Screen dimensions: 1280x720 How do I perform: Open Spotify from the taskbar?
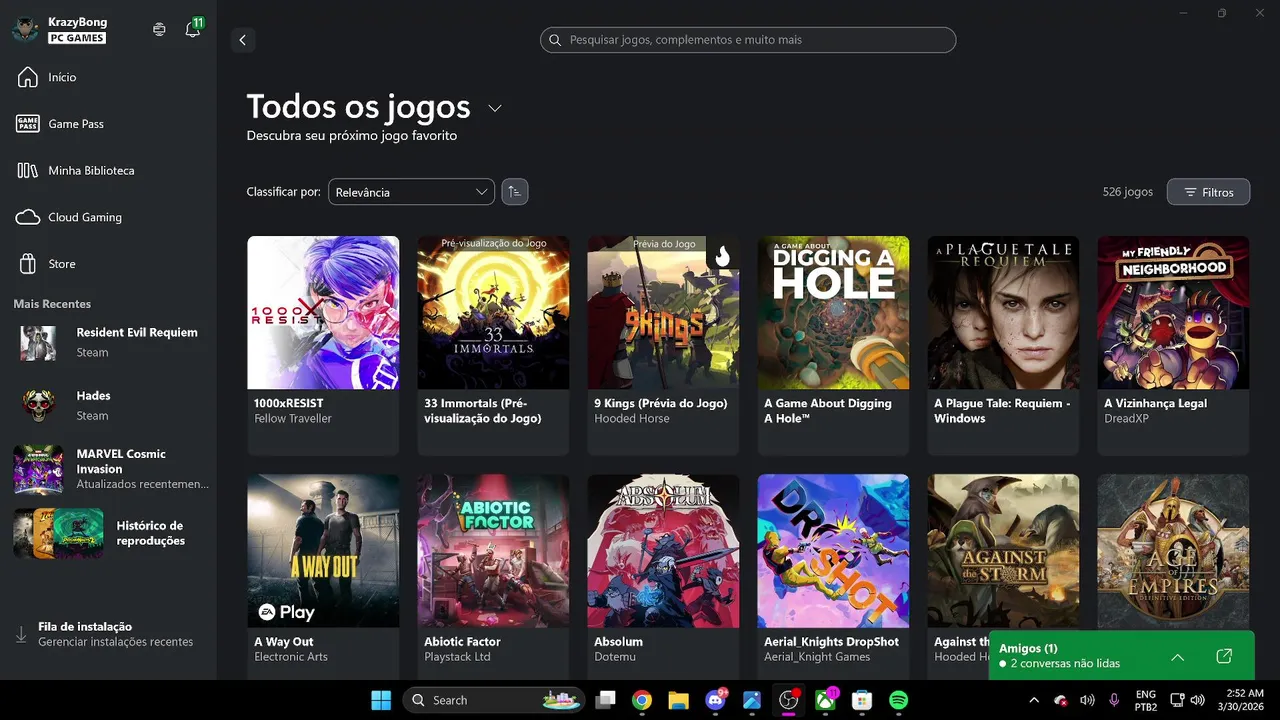(898, 700)
